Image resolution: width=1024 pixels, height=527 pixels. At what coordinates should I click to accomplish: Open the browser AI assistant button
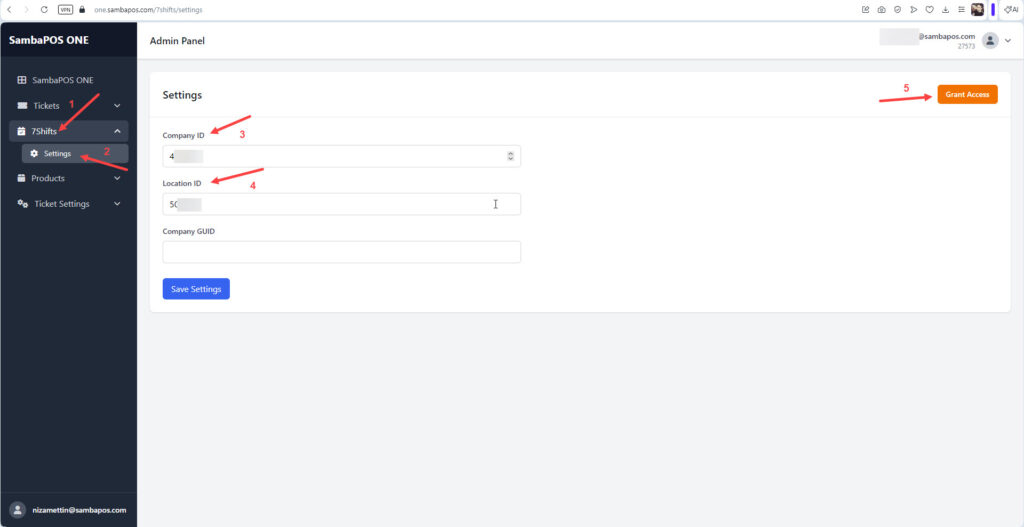tap(1011, 9)
